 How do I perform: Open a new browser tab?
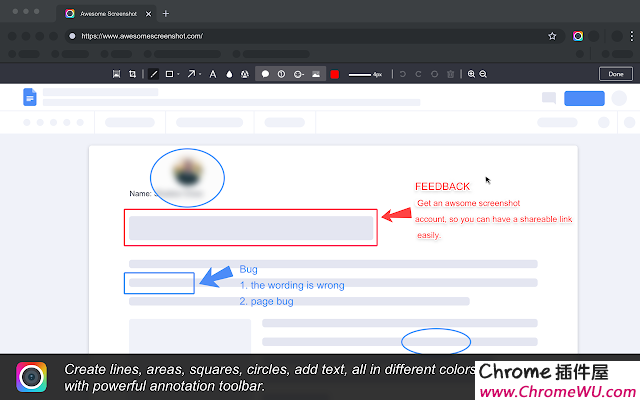[166, 14]
